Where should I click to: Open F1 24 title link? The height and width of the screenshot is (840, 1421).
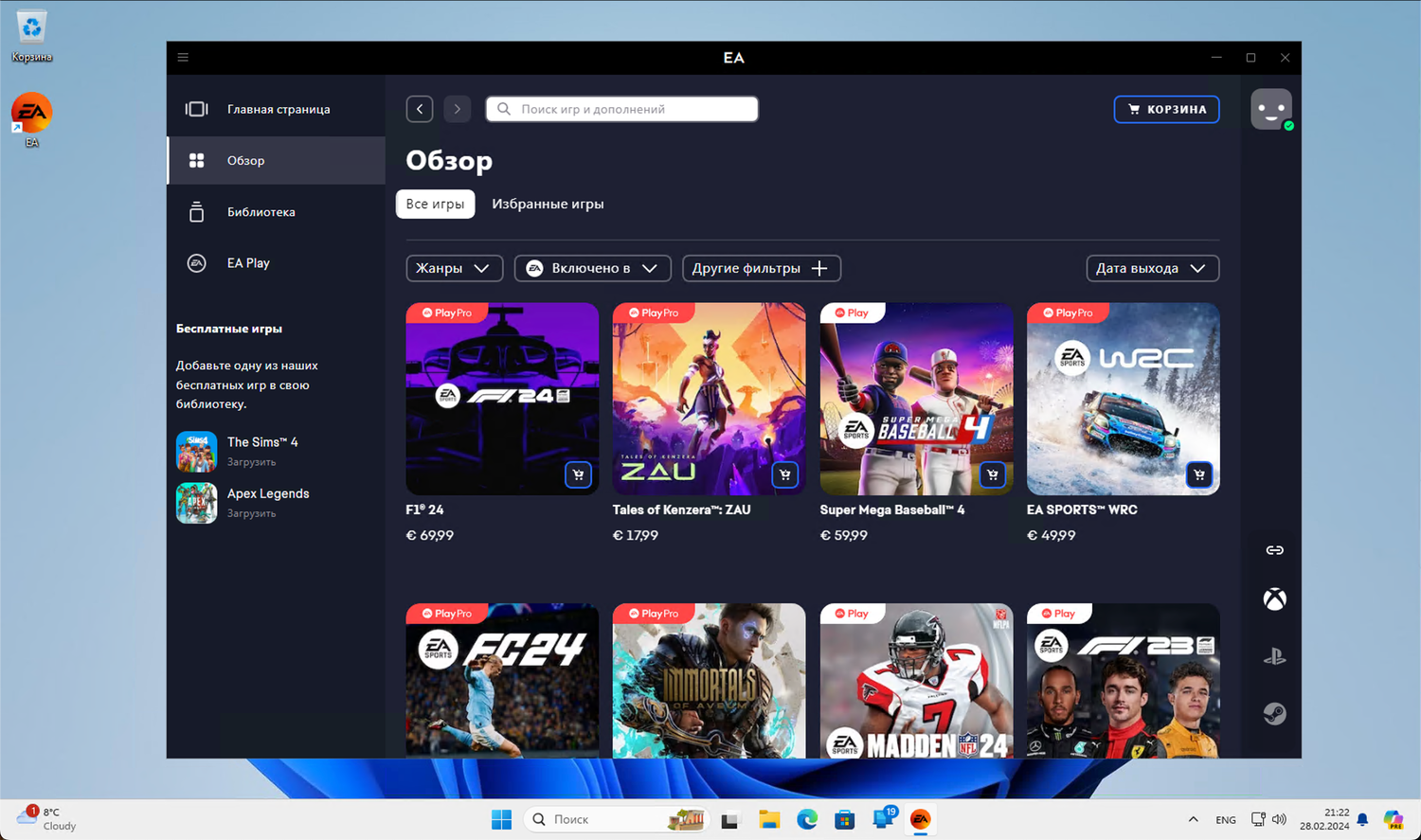(x=424, y=509)
